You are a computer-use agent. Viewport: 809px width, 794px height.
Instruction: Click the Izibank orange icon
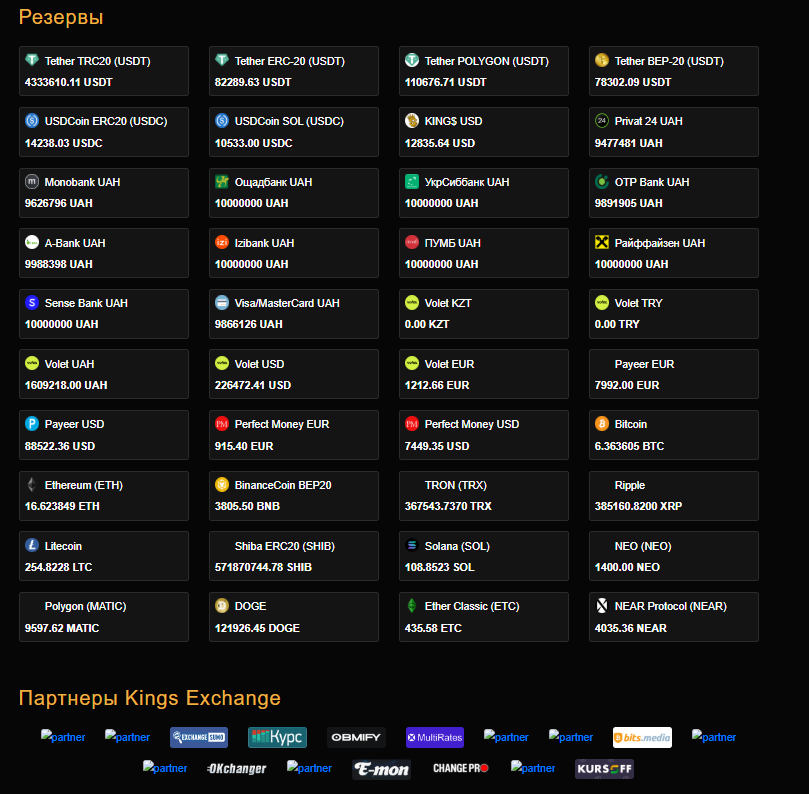pyautogui.click(x=222, y=242)
